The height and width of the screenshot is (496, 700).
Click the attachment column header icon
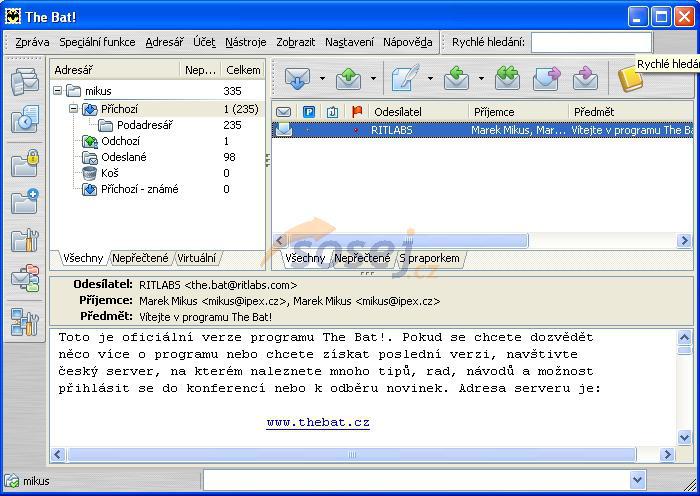click(x=332, y=112)
